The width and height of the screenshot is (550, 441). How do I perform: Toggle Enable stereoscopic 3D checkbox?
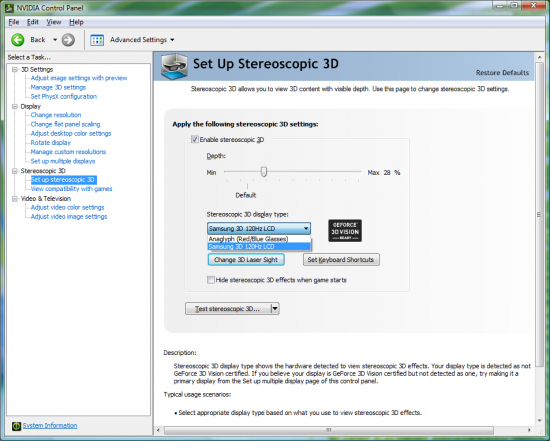(195, 140)
